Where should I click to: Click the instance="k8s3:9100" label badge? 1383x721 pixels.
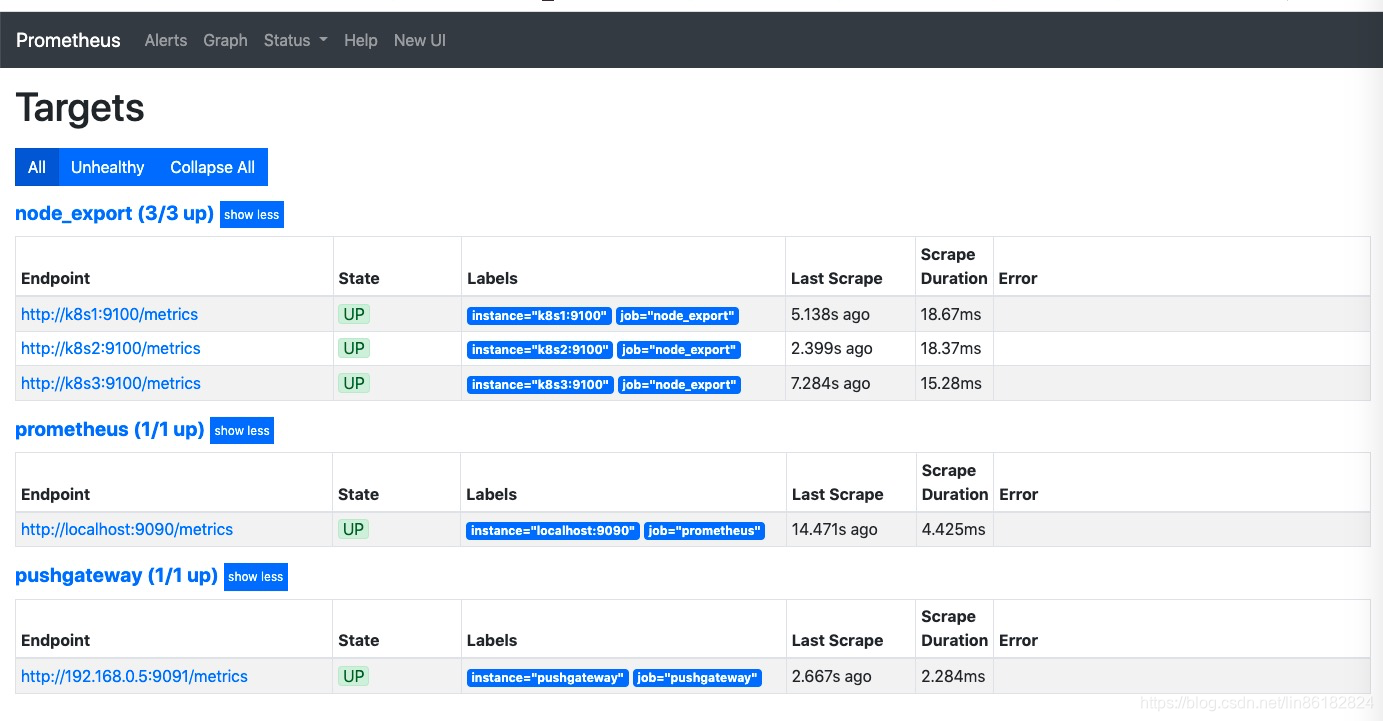(540, 385)
